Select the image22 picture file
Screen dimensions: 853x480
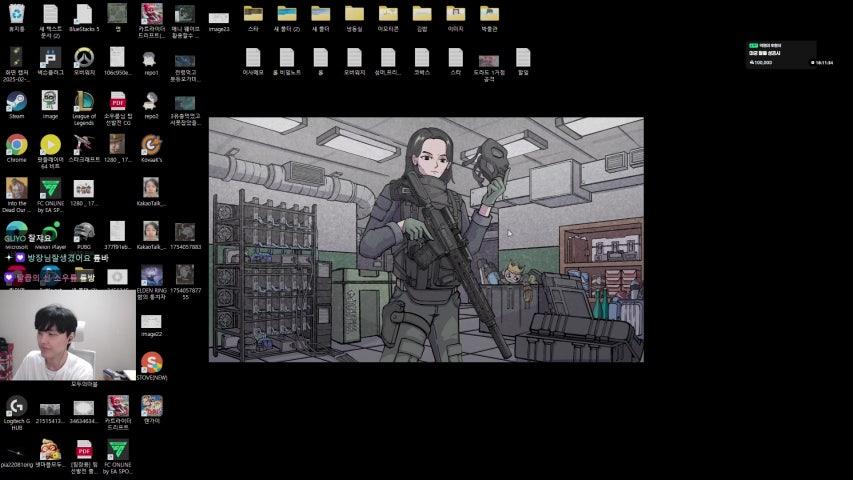tap(151, 325)
